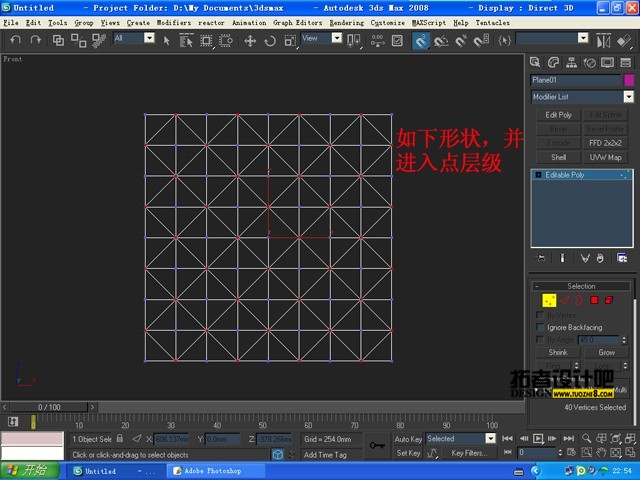Click the Edit Poly modifier button
Viewport: 640px width, 480px height.
point(558,115)
